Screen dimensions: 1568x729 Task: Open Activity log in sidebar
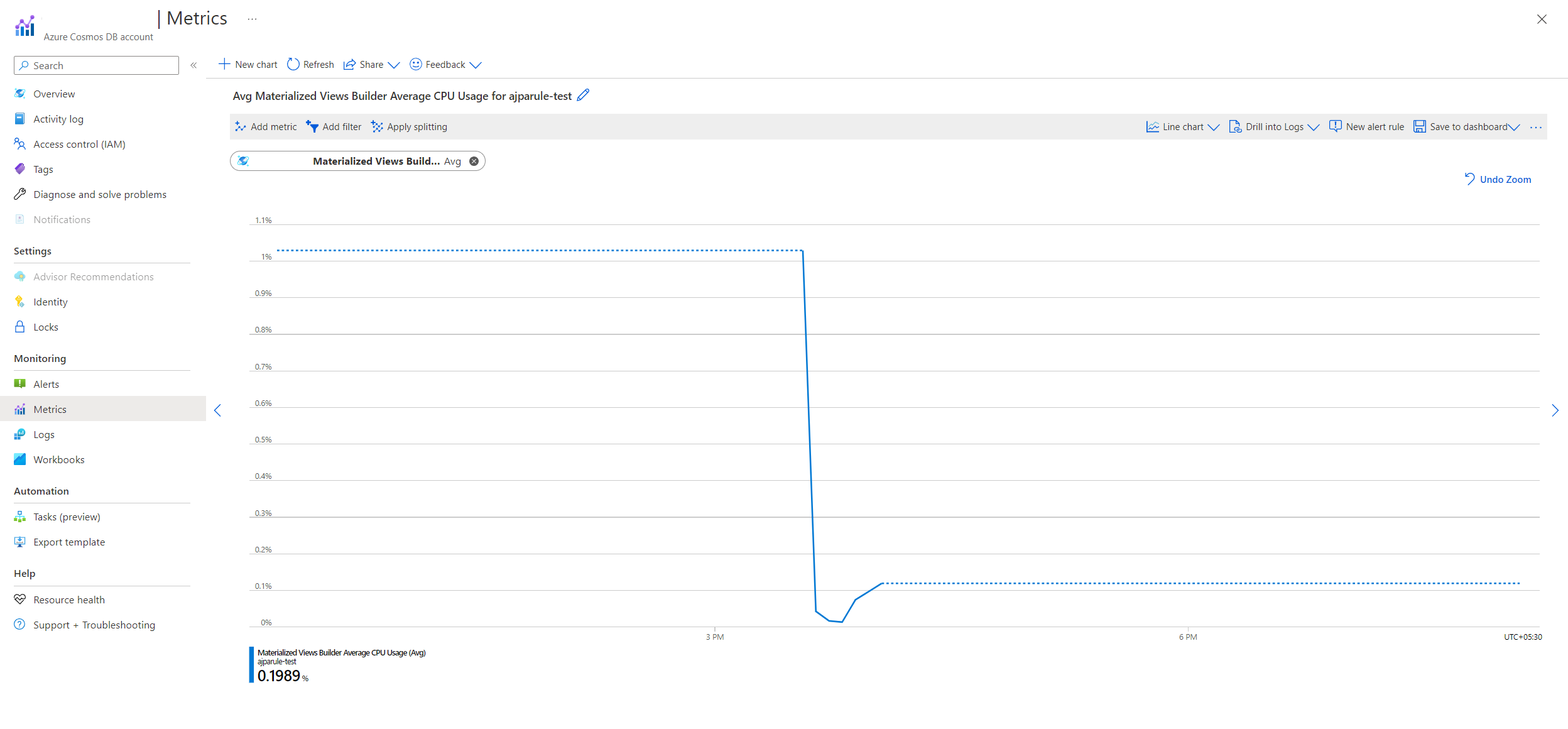(58, 119)
